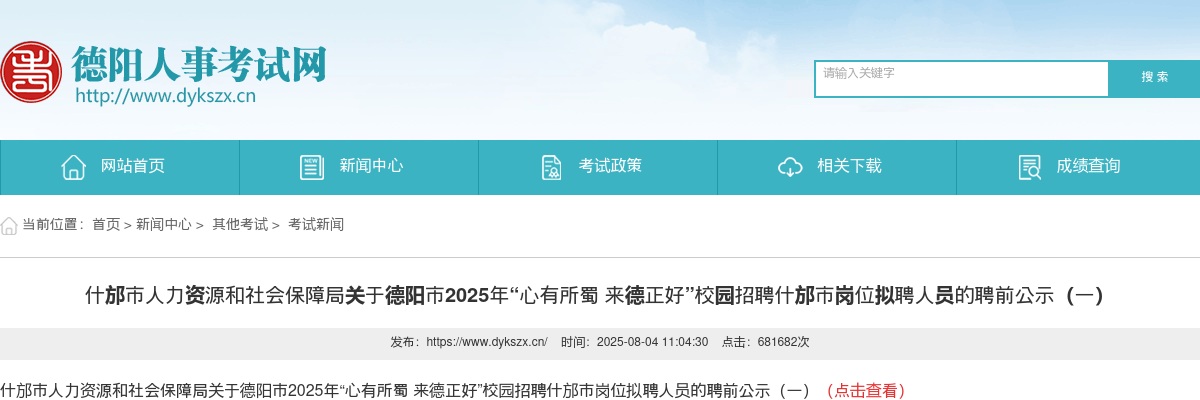Viewport: 1200px width, 400px height.
Task: Focus the 请输入关键字 search field
Action: point(962,79)
